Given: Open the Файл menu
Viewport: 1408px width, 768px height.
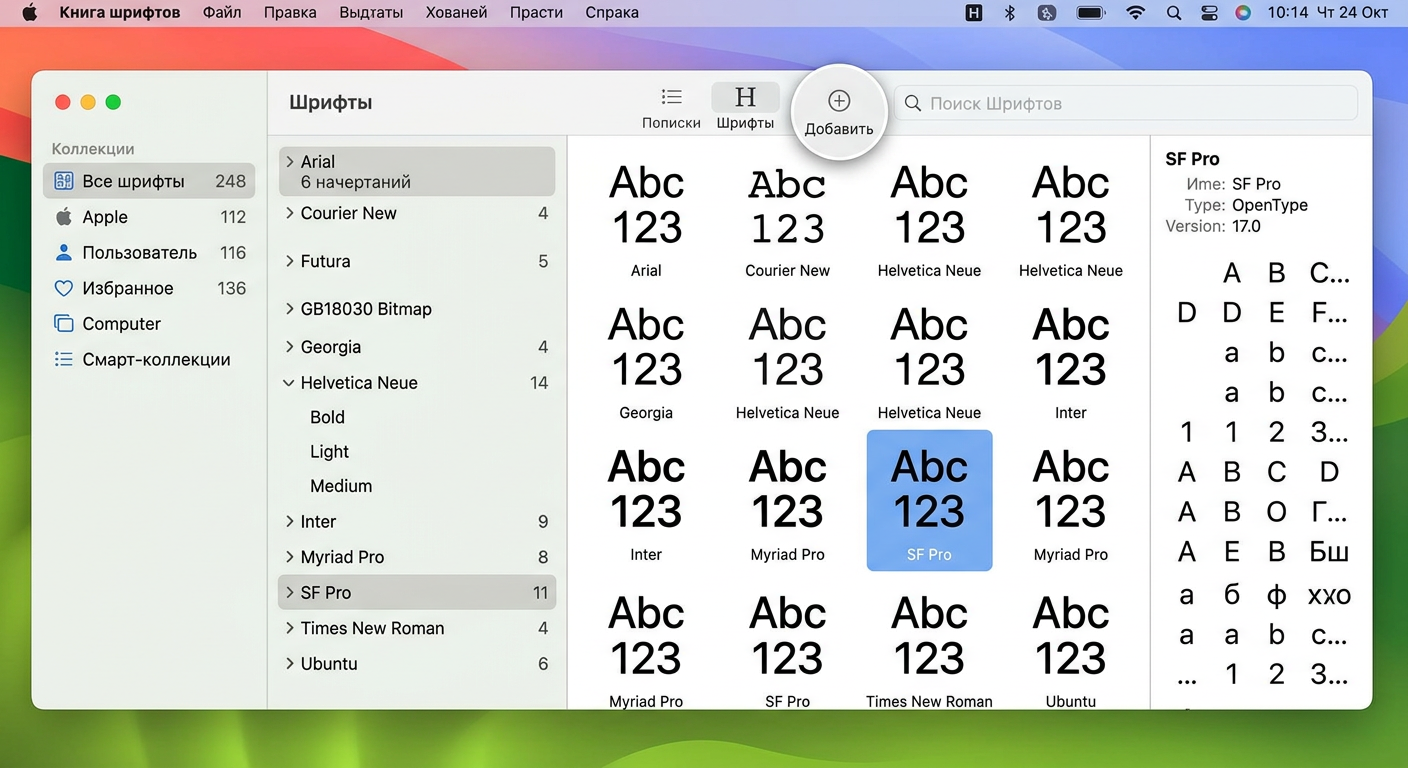Looking at the screenshot, I should [x=221, y=13].
